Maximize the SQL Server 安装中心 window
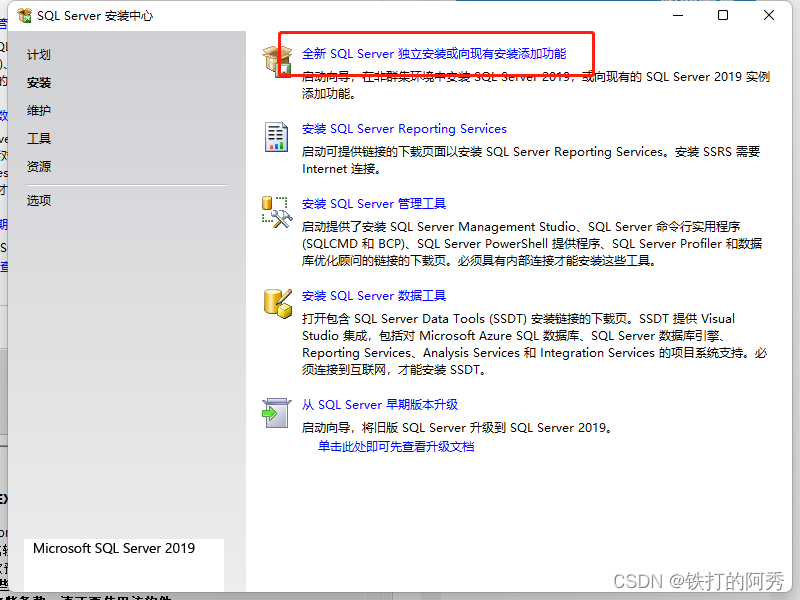The image size is (800, 600). (723, 15)
